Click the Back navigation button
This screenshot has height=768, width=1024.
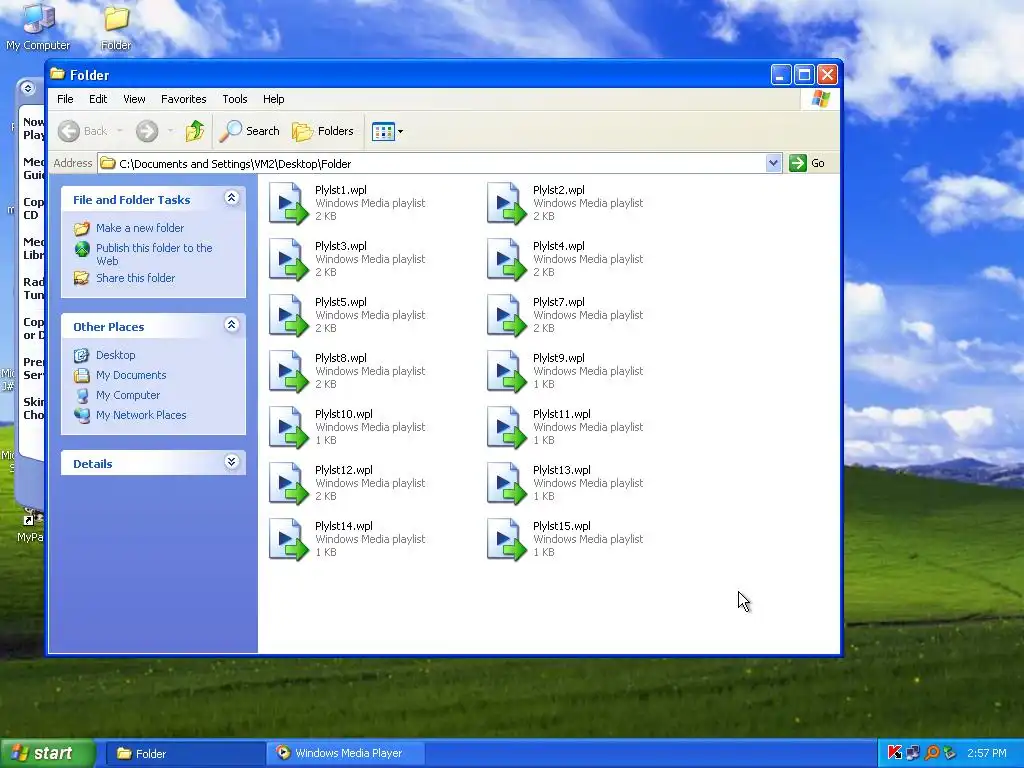pyautogui.click(x=82, y=131)
